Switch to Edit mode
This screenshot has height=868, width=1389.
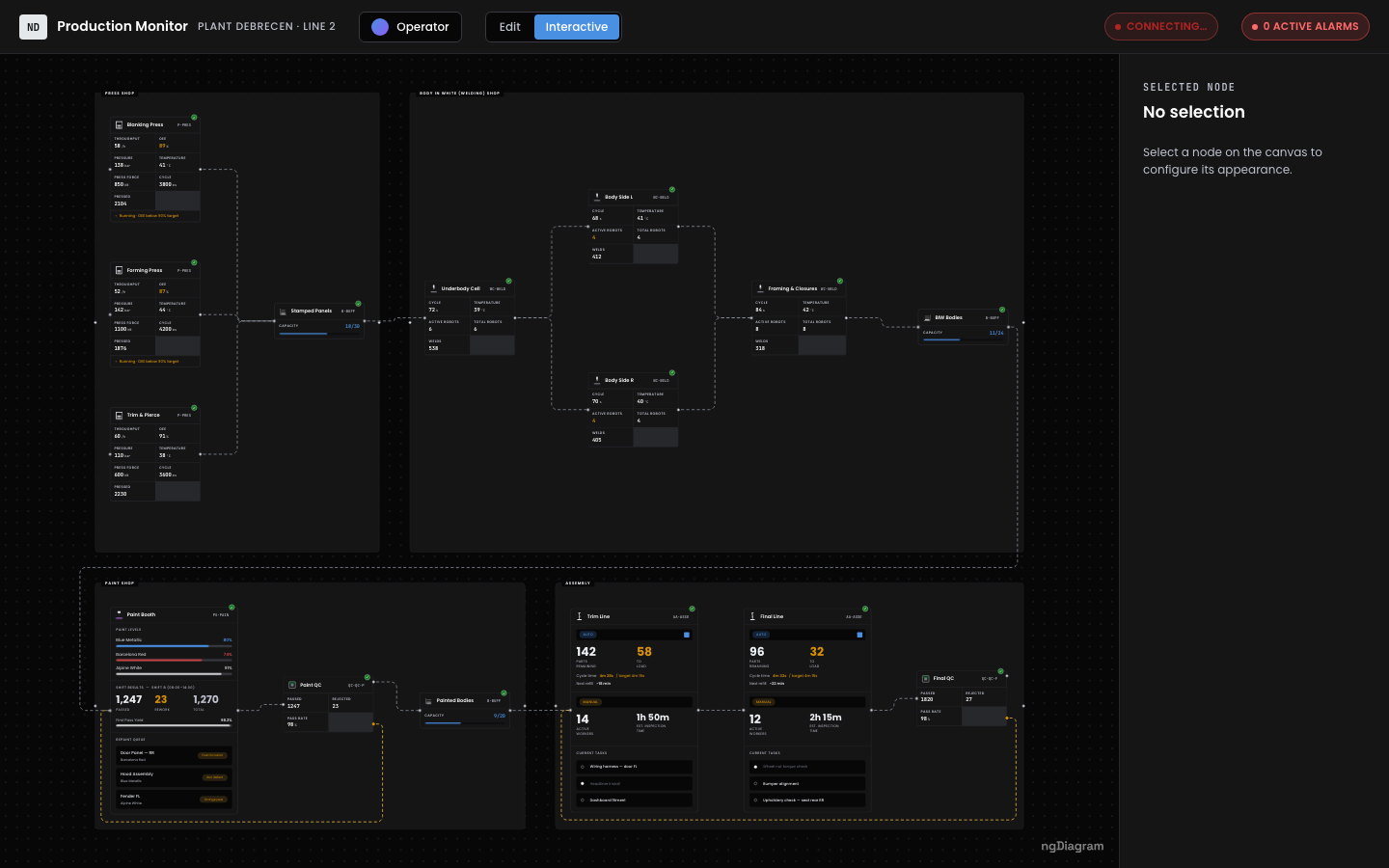(510, 27)
